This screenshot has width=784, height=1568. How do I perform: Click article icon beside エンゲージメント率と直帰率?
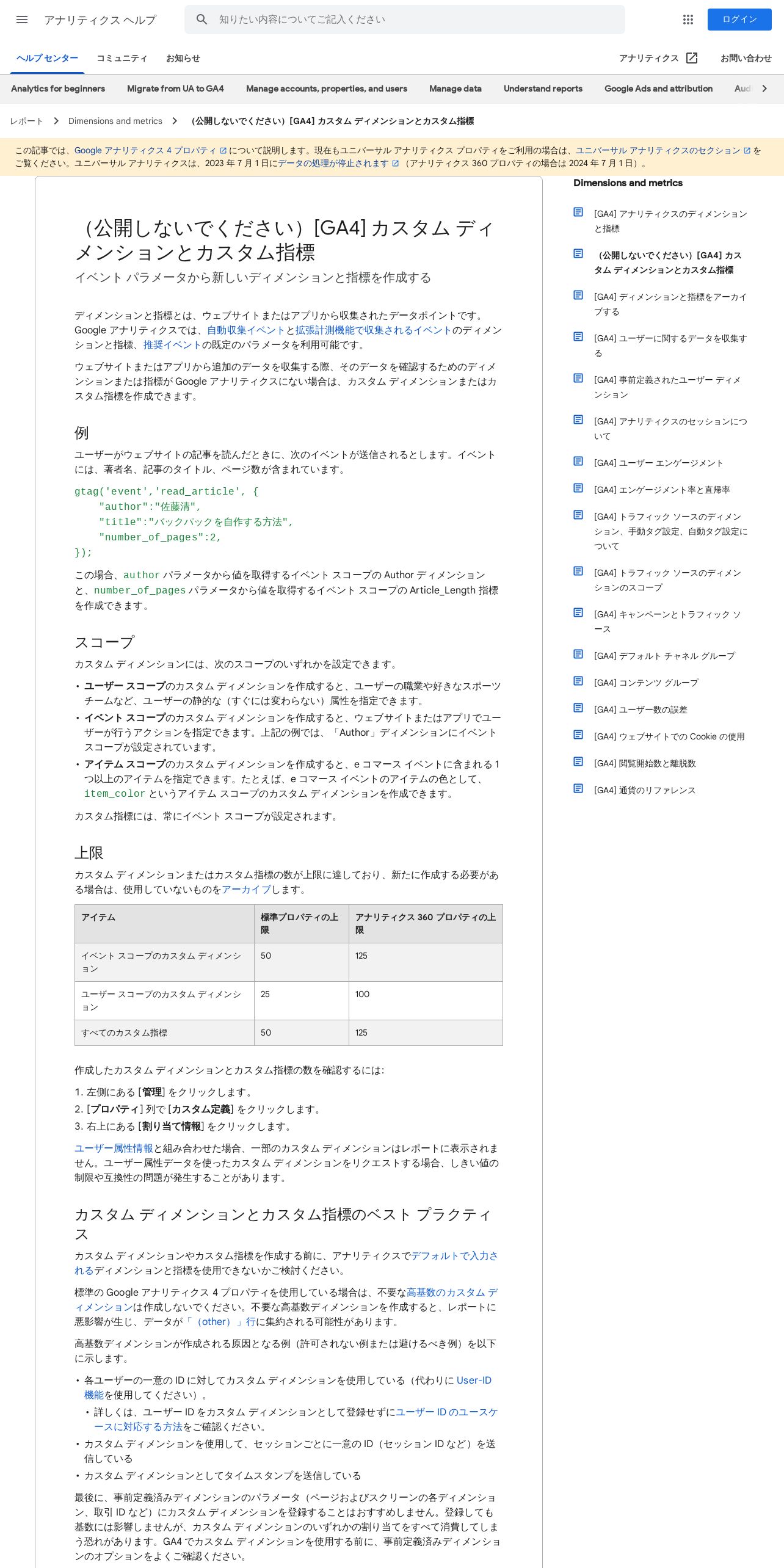point(578,488)
